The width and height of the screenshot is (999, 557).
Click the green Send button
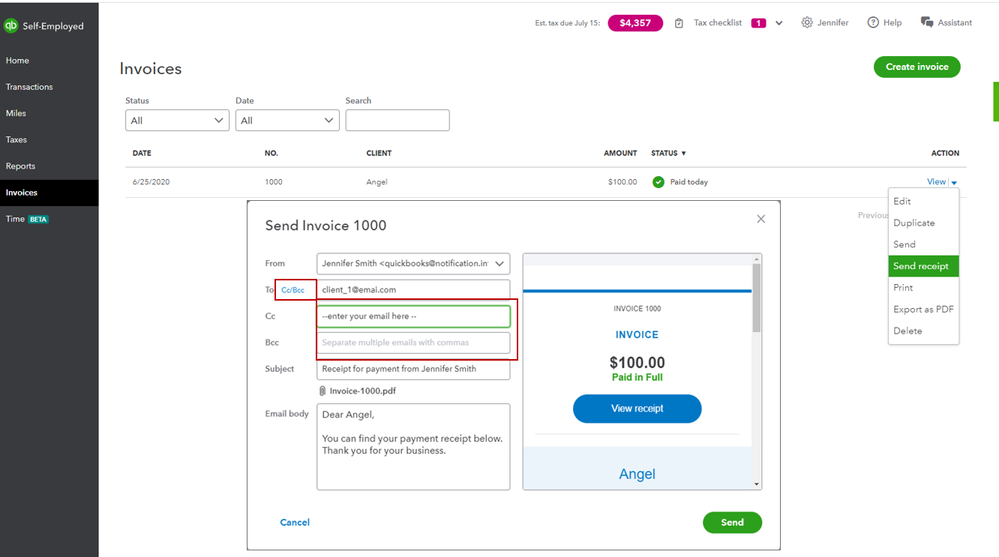[732, 522]
